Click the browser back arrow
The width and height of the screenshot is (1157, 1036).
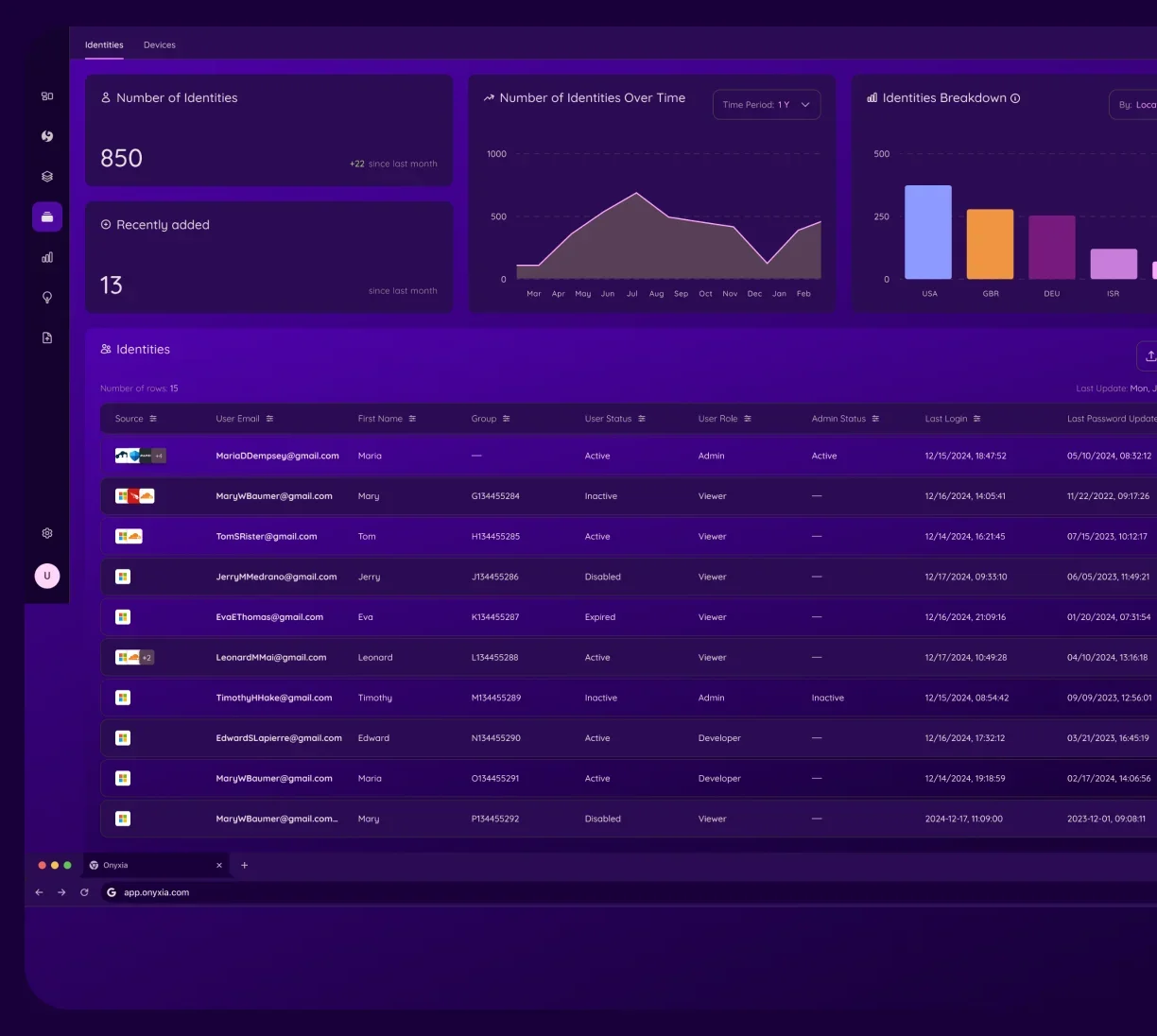coord(39,892)
